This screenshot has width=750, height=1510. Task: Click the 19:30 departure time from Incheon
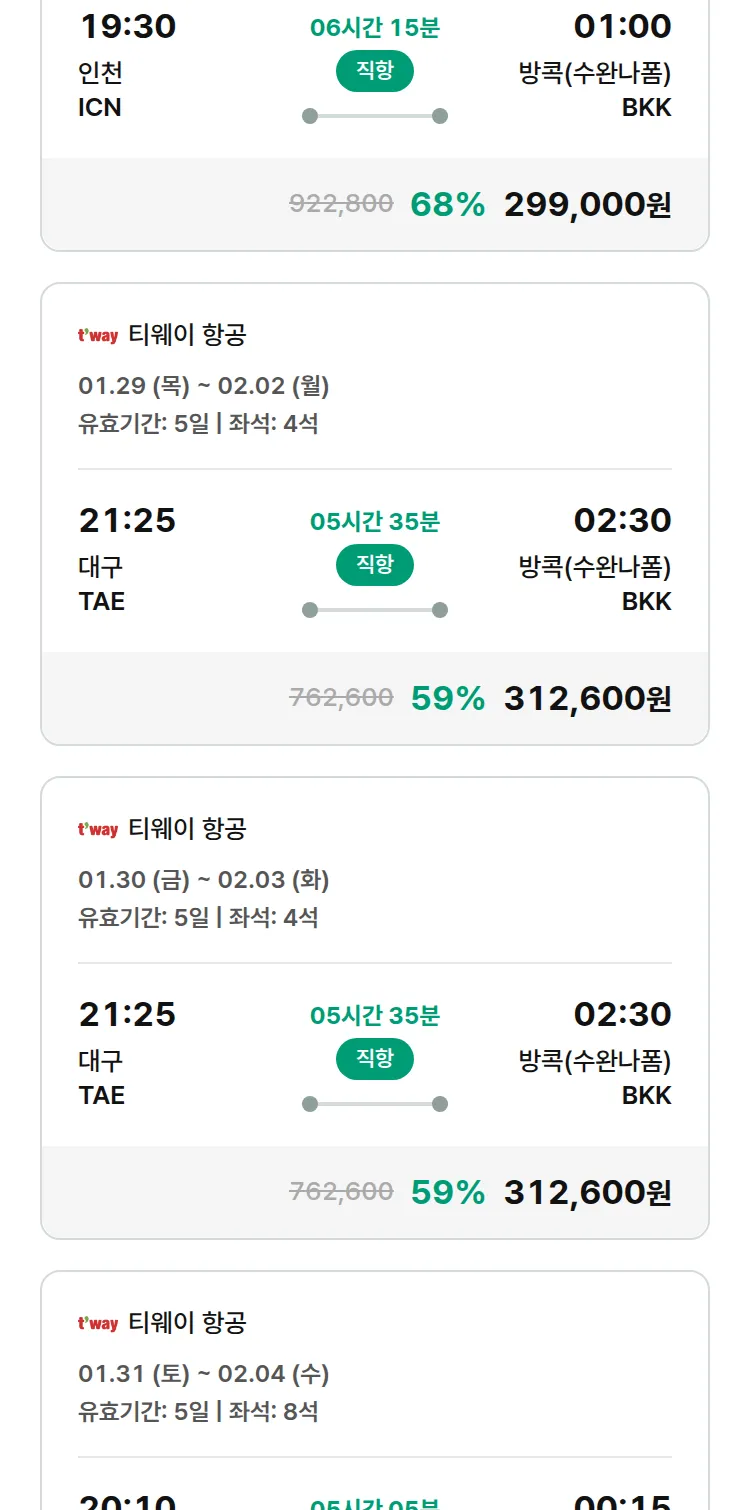(x=127, y=27)
